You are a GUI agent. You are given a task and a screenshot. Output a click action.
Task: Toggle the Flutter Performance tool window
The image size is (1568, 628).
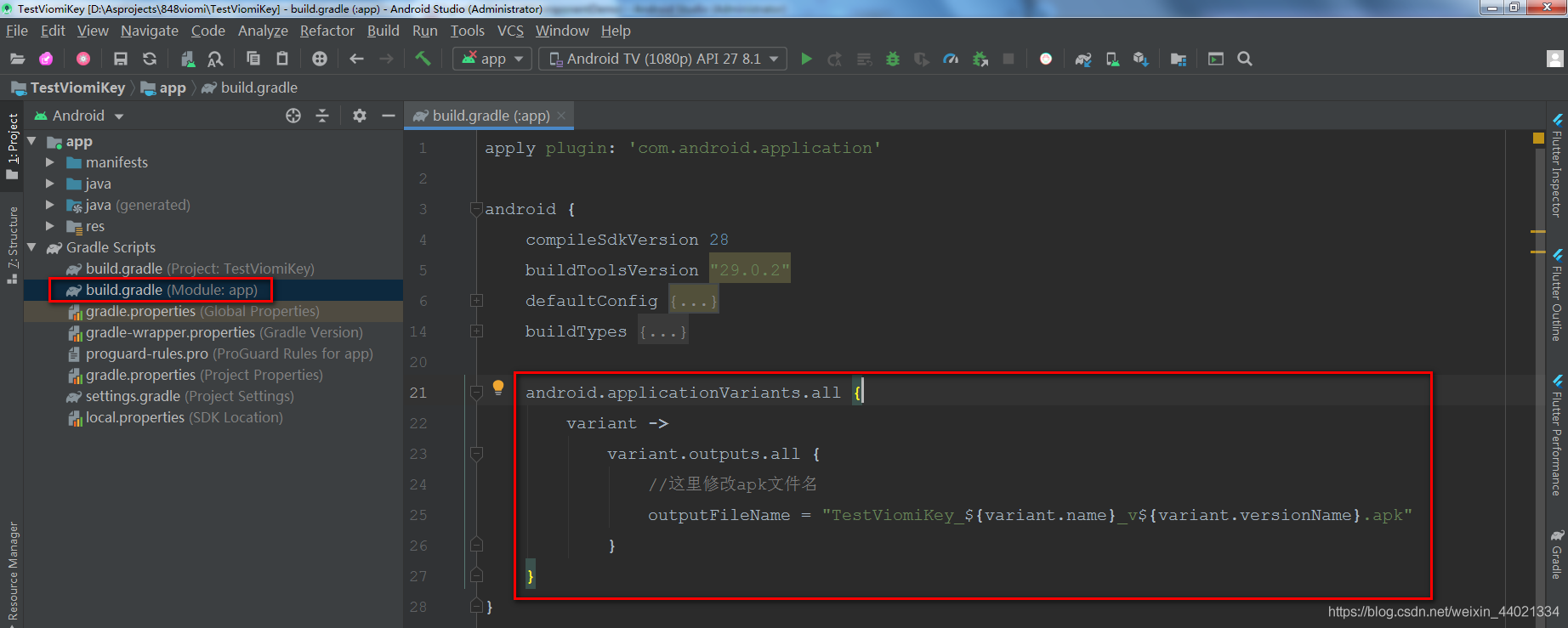(1557, 435)
